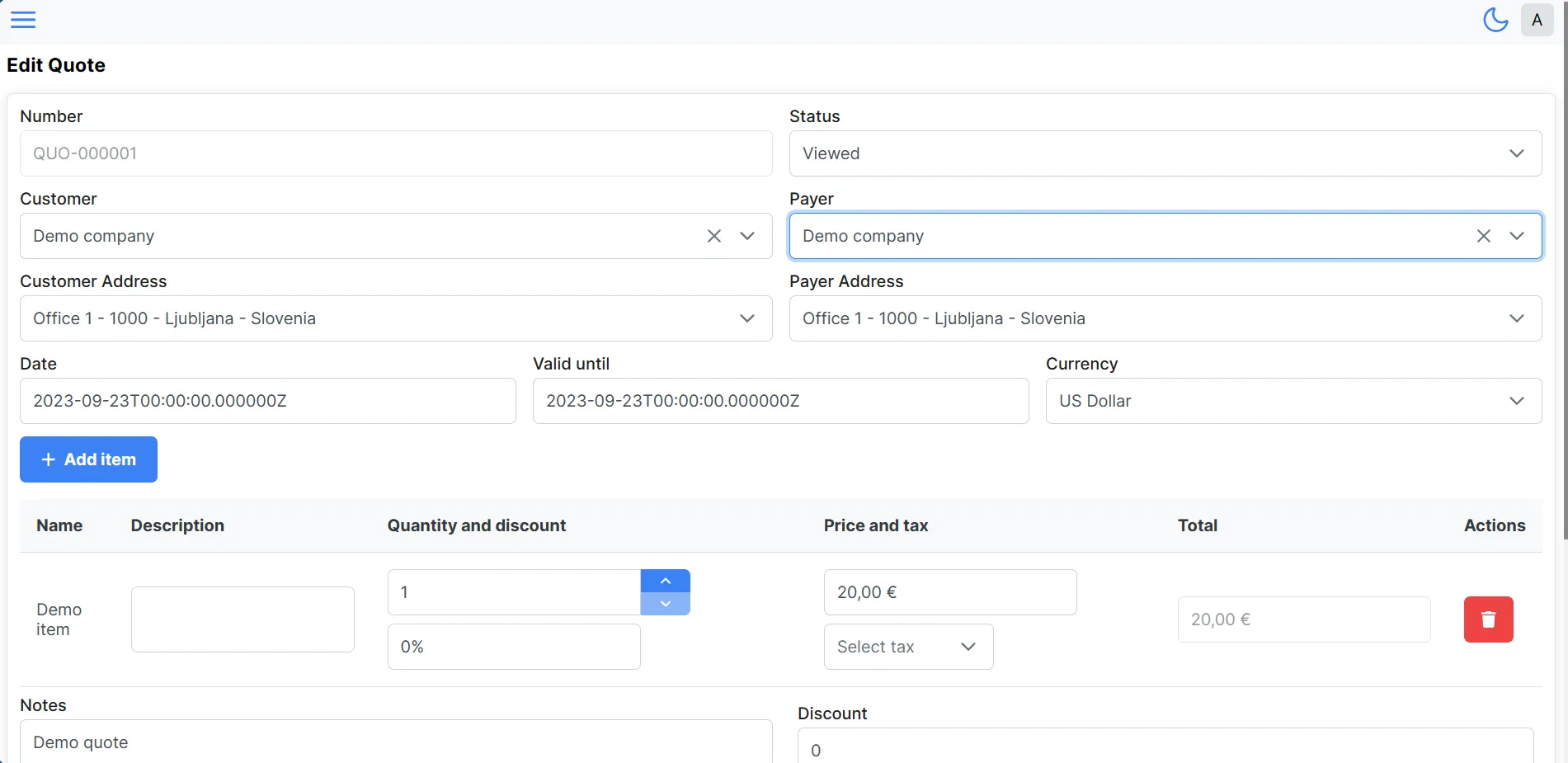The height and width of the screenshot is (763, 1568).
Task: Open the user avatar menu
Action: (x=1537, y=20)
